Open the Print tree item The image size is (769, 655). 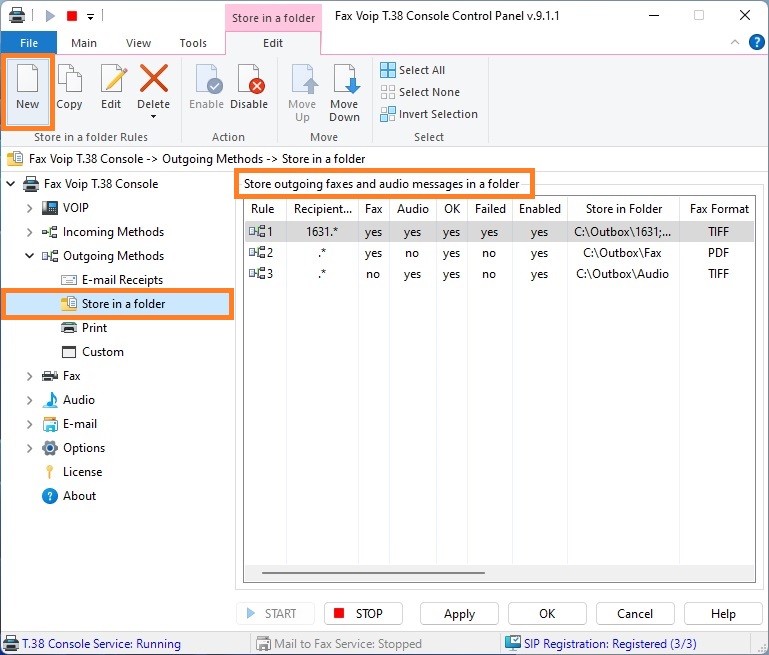pos(84,328)
